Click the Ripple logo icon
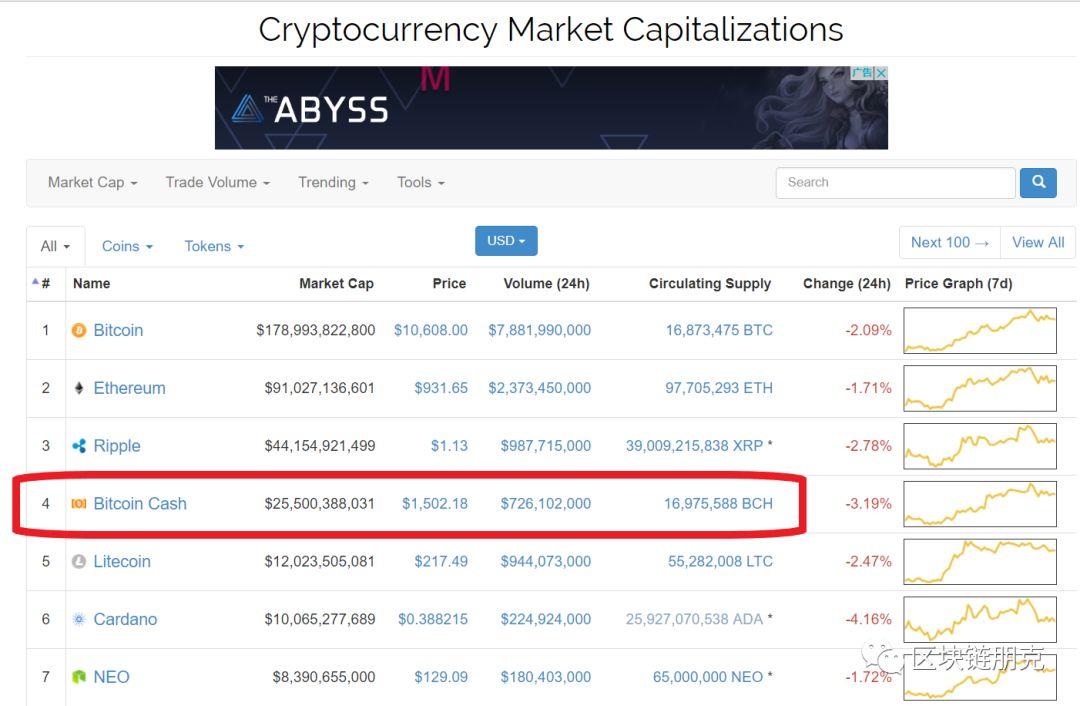The height and width of the screenshot is (706, 1080). pyautogui.click(x=79, y=446)
